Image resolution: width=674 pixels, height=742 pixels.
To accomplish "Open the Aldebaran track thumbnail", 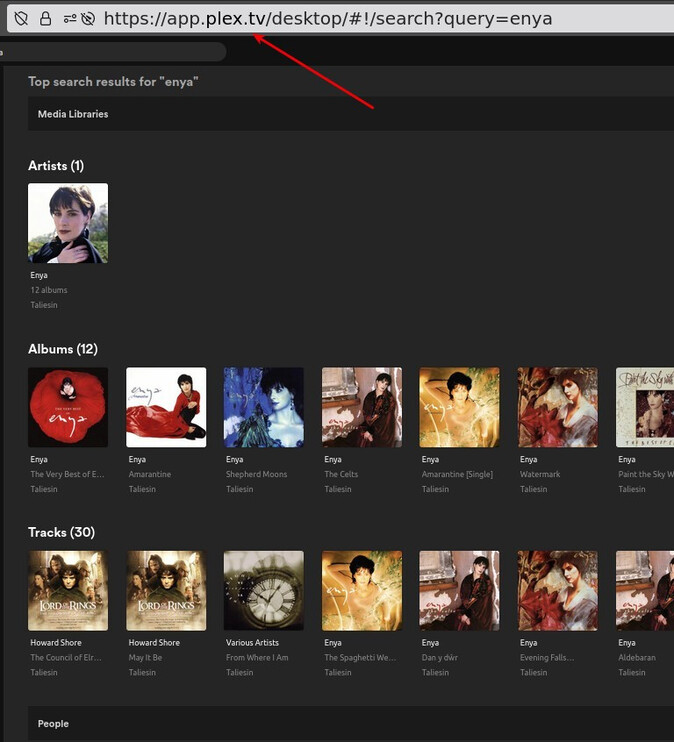I will 645,591.
